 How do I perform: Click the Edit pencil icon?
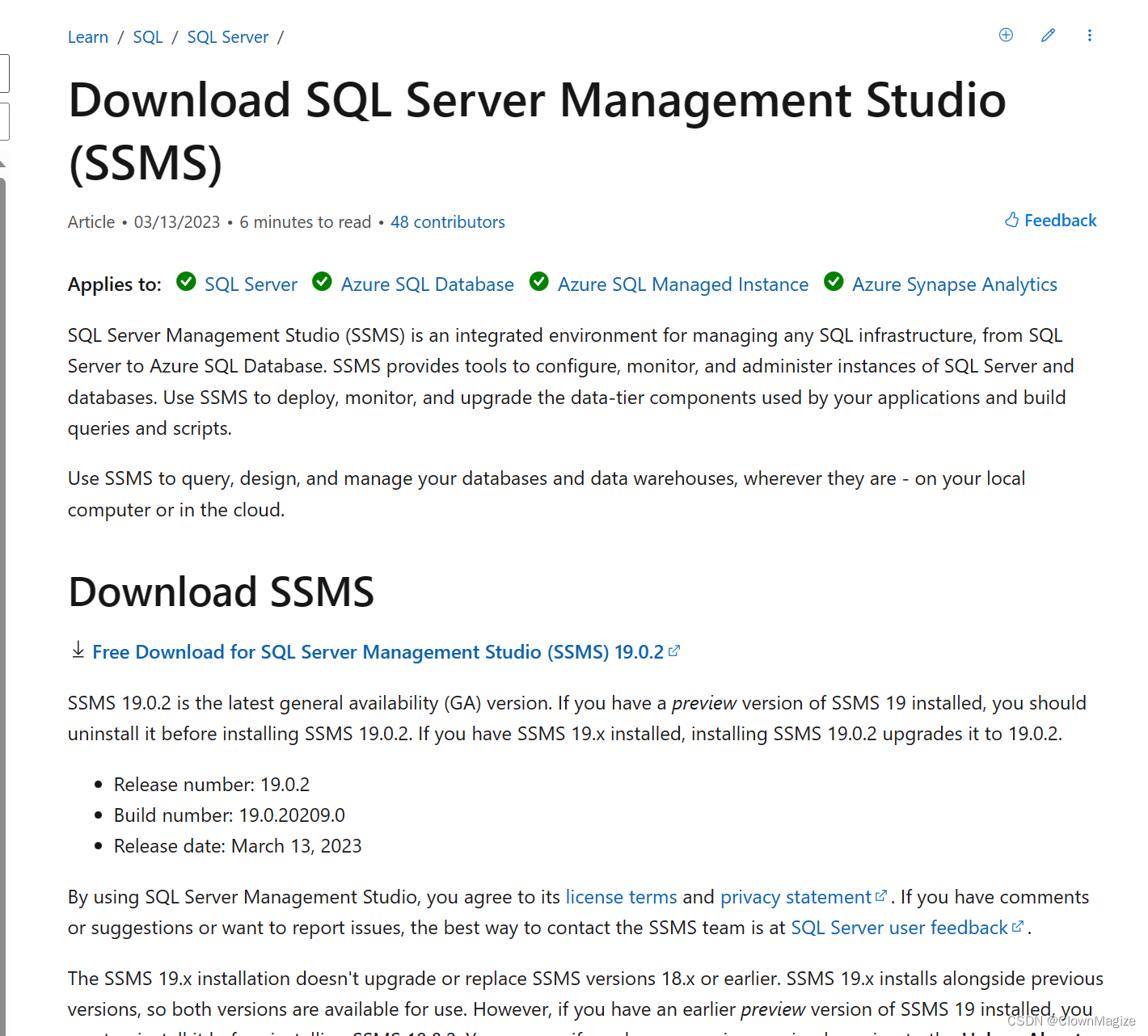point(1048,35)
